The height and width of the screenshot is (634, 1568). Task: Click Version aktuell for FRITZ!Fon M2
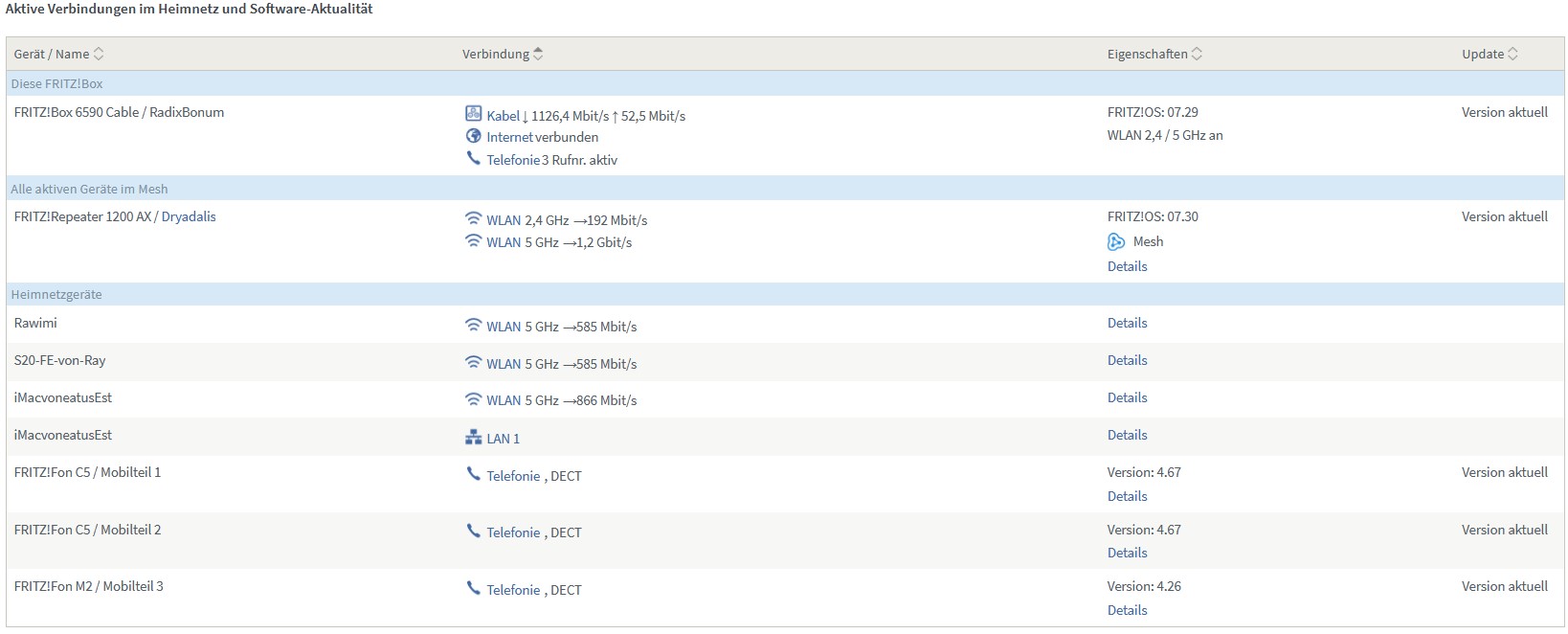click(1504, 586)
